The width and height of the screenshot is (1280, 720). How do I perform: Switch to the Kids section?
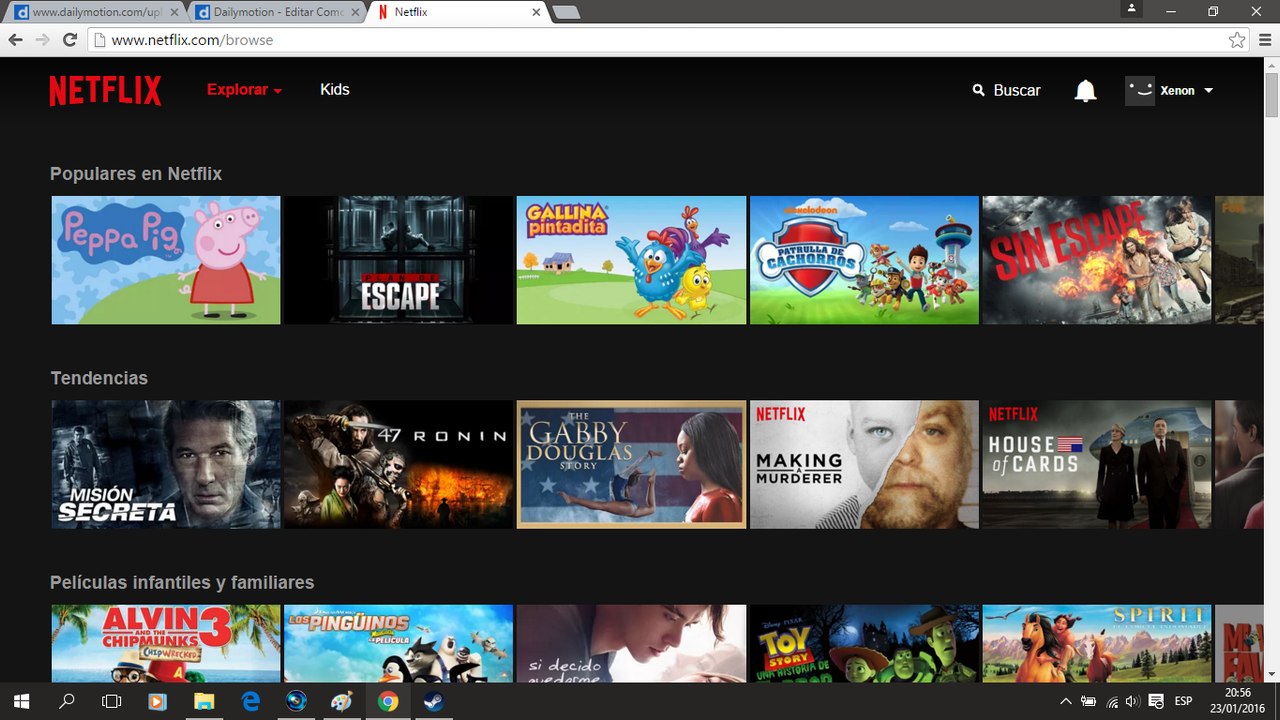tap(334, 90)
